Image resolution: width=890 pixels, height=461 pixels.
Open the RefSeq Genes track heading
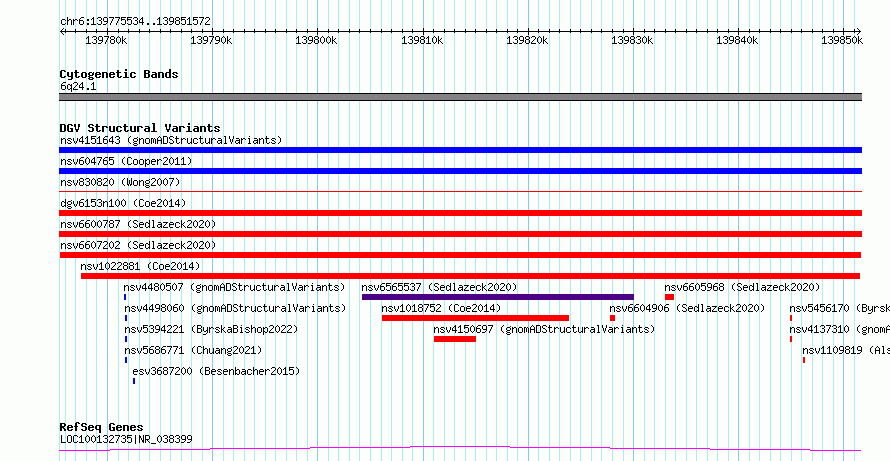tap(102, 427)
